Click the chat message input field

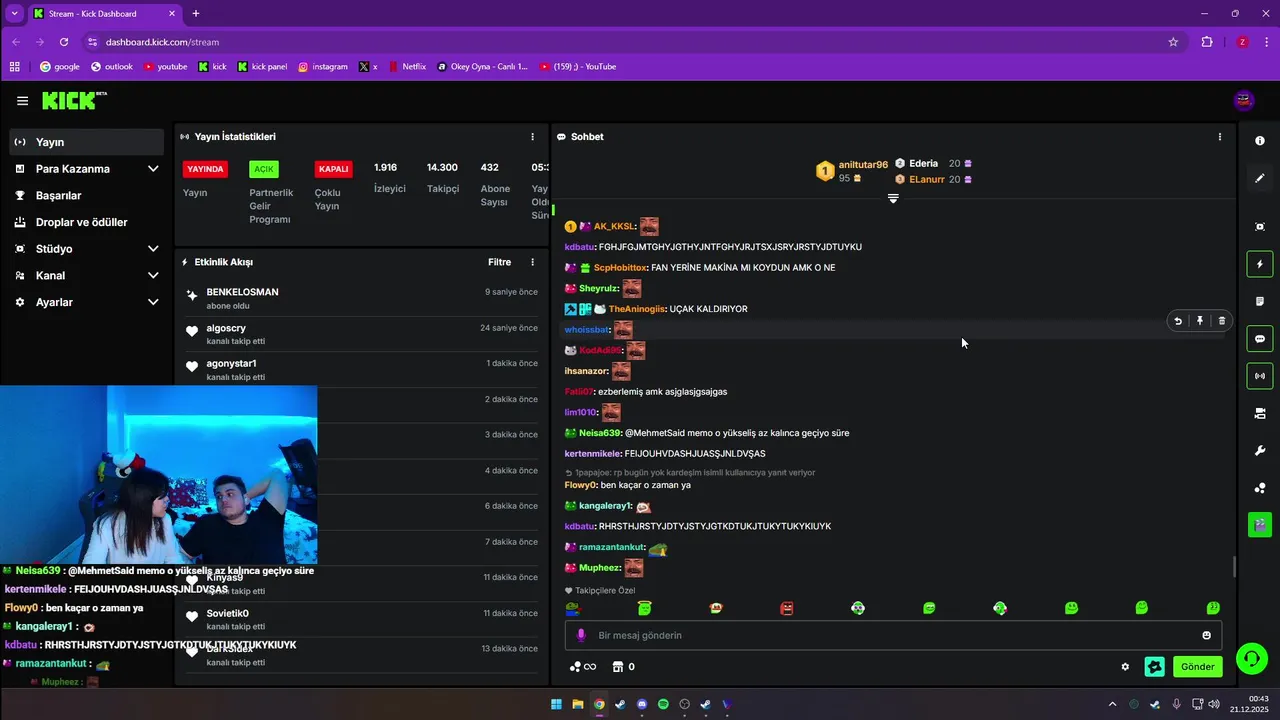click(x=893, y=635)
